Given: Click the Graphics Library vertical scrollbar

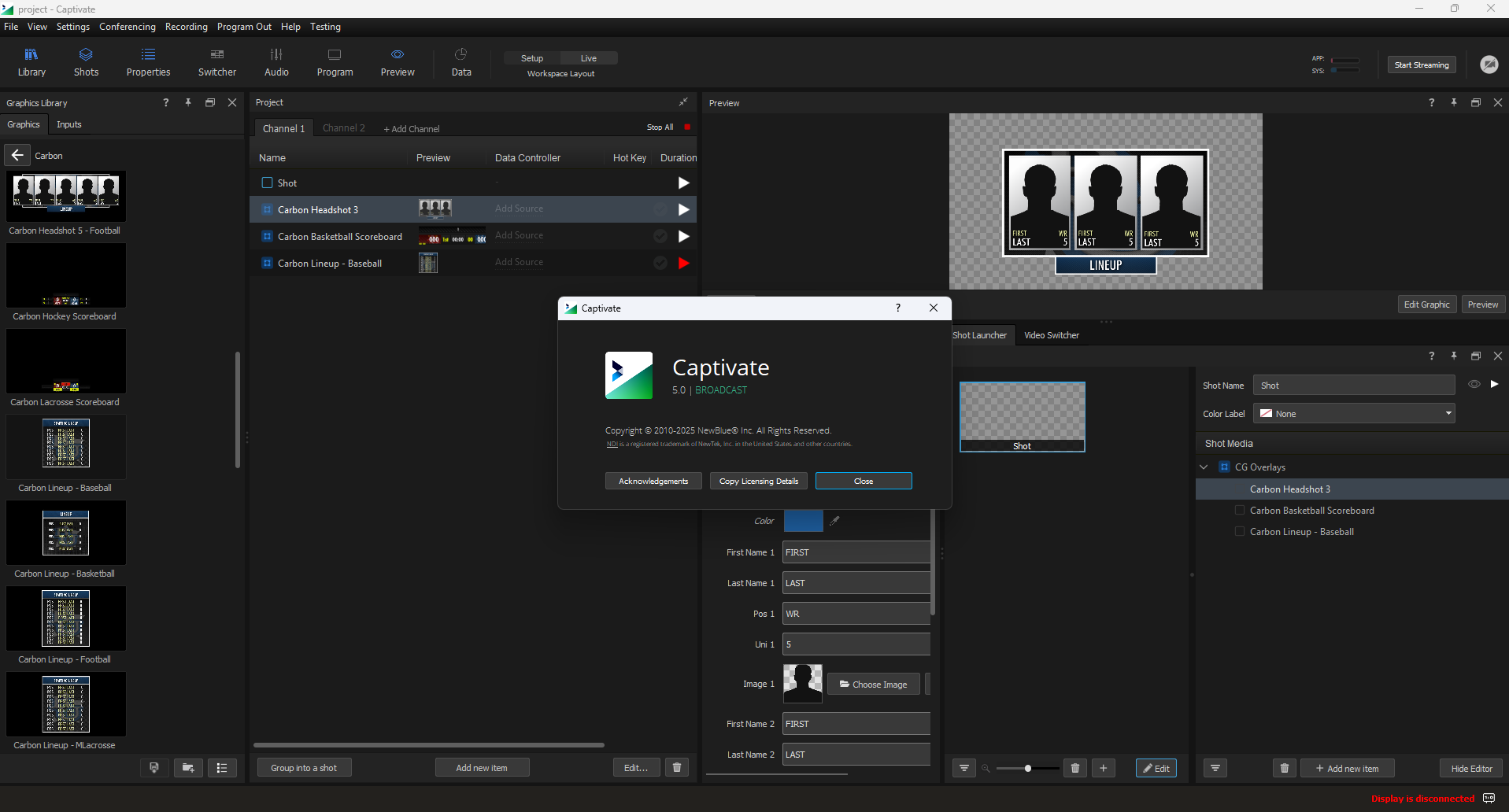Looking at the screenshot, I should [237, 409].
